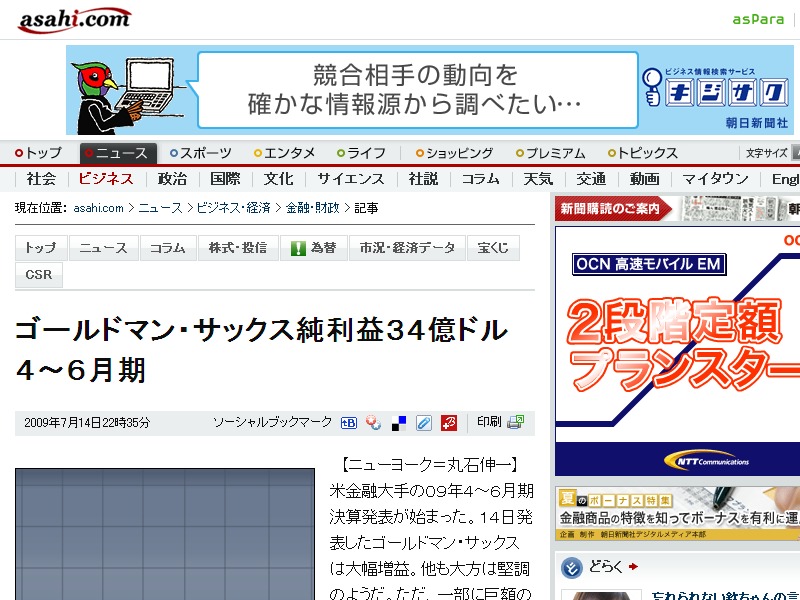Select the dark ニュース main navigation tab
The image size is (800, 600).
tap(118, 153)
